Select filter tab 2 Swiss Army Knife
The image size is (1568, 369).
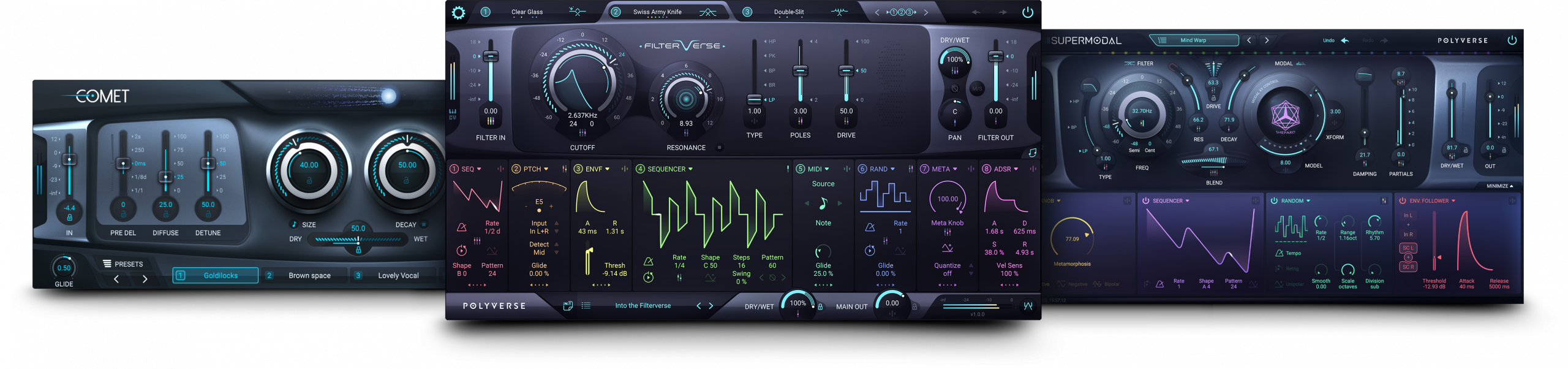click(666, 12)
